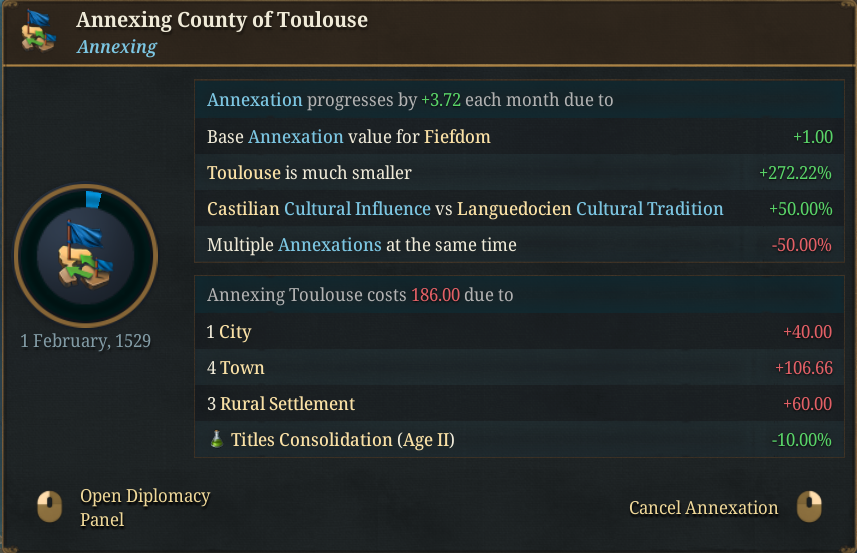857x553 pixels.
Task: Click the 'Annexing County of Toulouse' title
Action: 222,20
